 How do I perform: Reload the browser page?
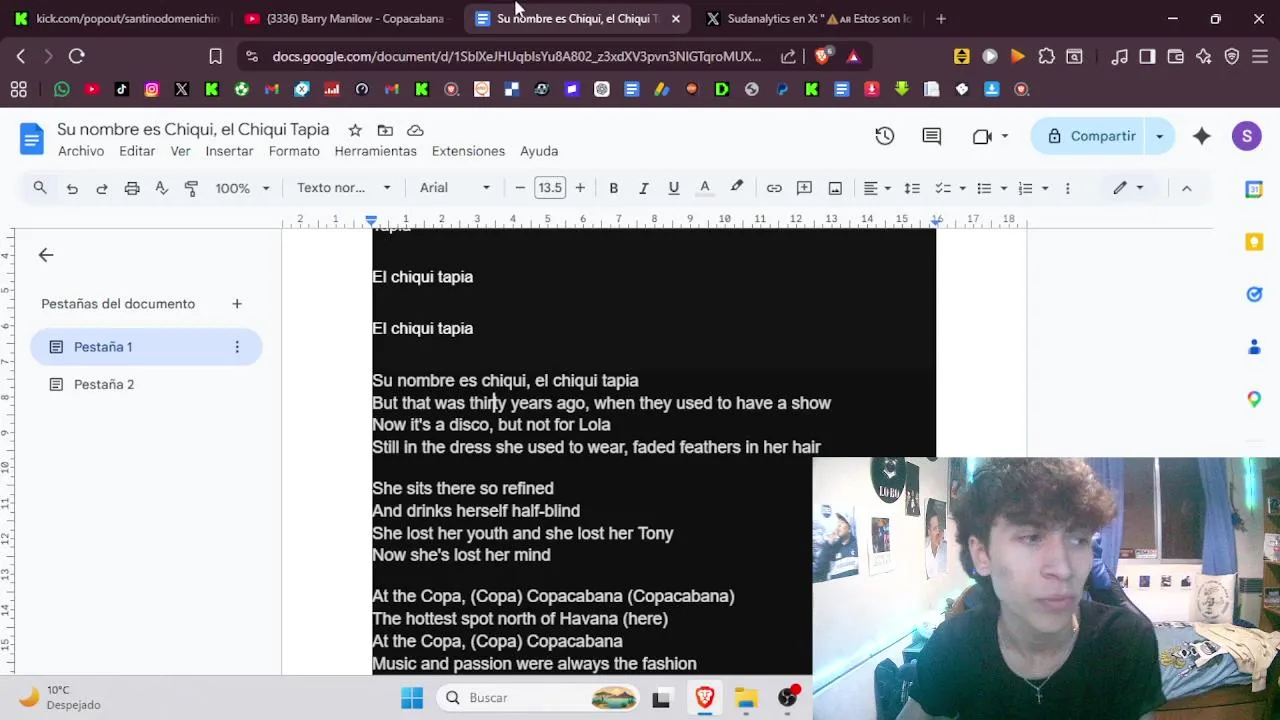point(77,57)
